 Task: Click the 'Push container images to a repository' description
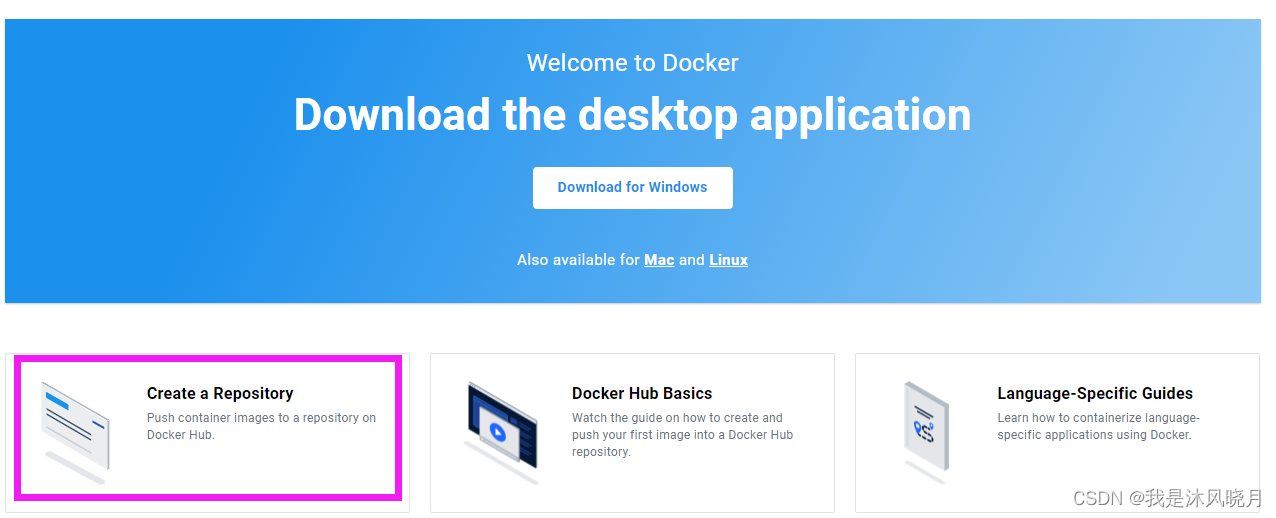pos(262,426)
